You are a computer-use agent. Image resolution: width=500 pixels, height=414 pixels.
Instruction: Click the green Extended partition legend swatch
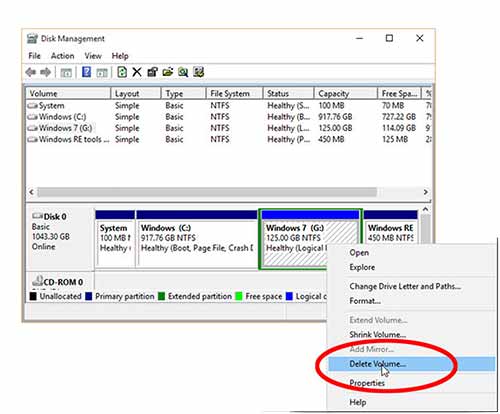coord(161,296)
